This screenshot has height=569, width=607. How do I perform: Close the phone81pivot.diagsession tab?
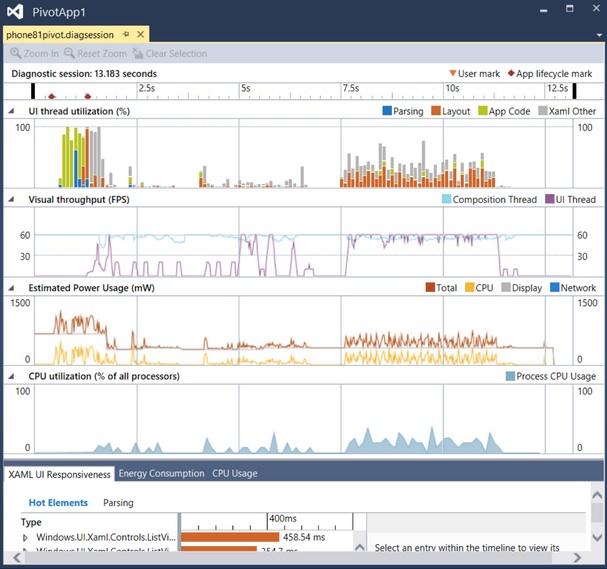pyautogui.click(x=140, y=35)
